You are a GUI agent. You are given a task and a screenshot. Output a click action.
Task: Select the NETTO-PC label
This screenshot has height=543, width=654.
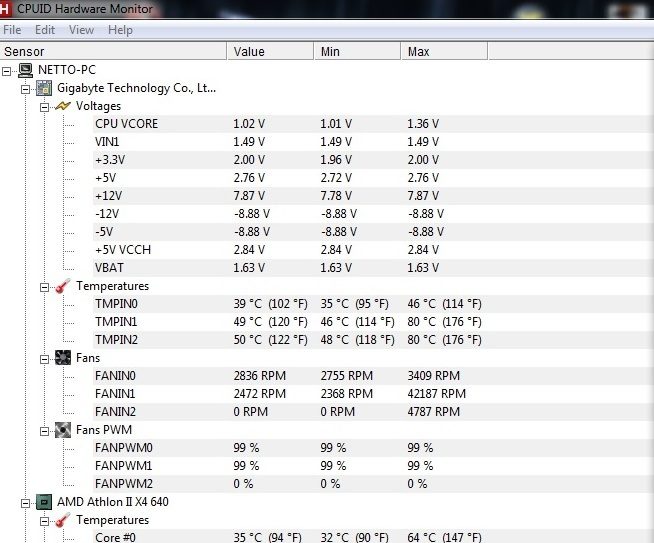coord(67,70)
